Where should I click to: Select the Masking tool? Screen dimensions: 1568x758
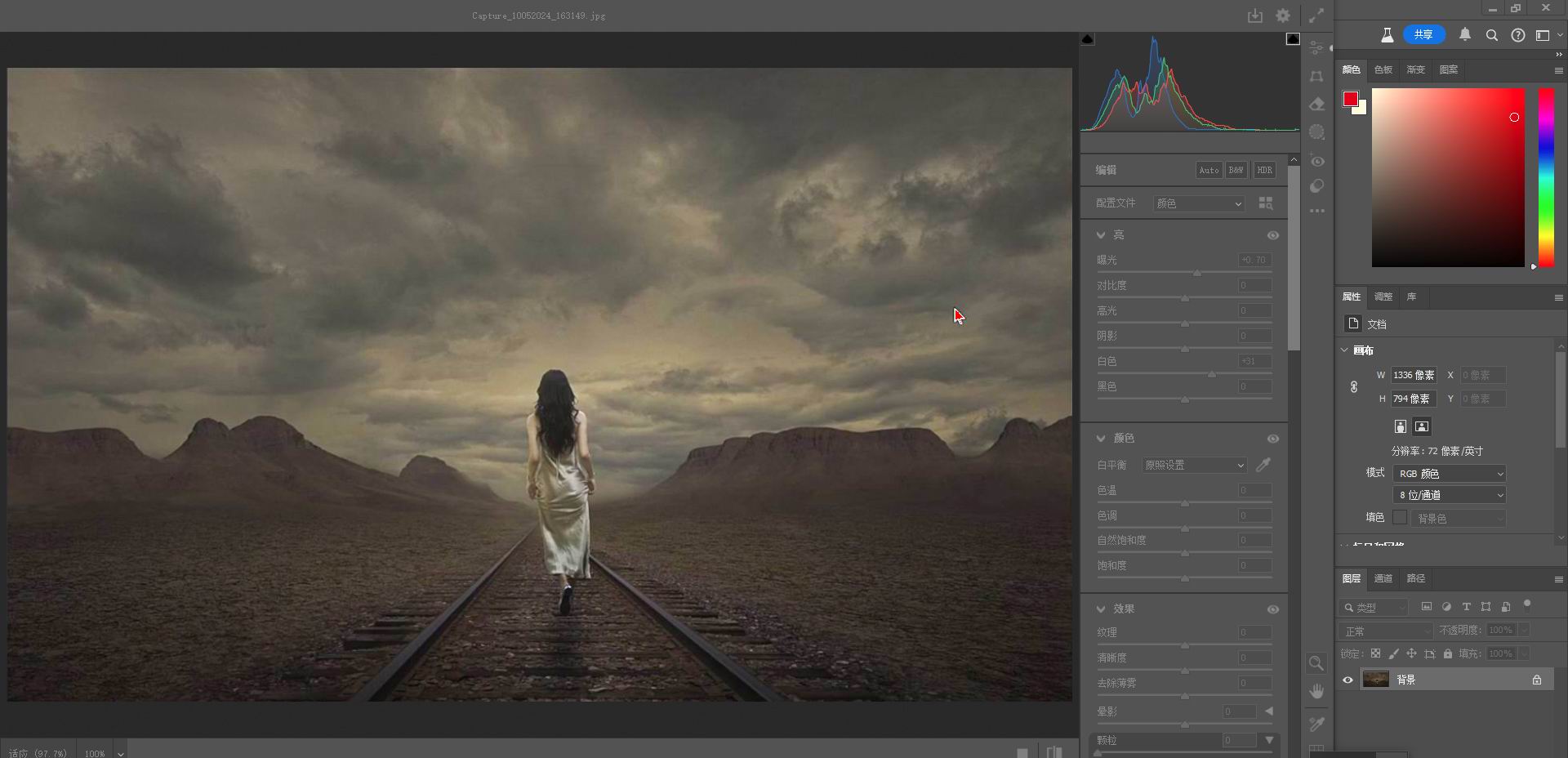(x=1316, y=132)
